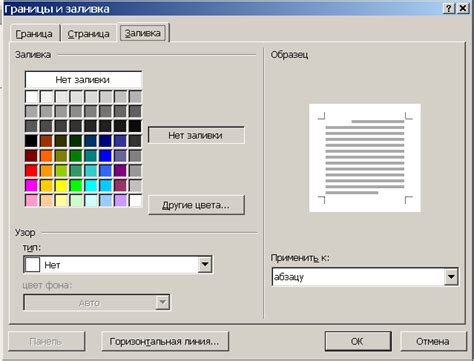Viewport: 474px width, 361px height.
Task: Open the Другие цвета... color dialog
Action: point(196,205)
